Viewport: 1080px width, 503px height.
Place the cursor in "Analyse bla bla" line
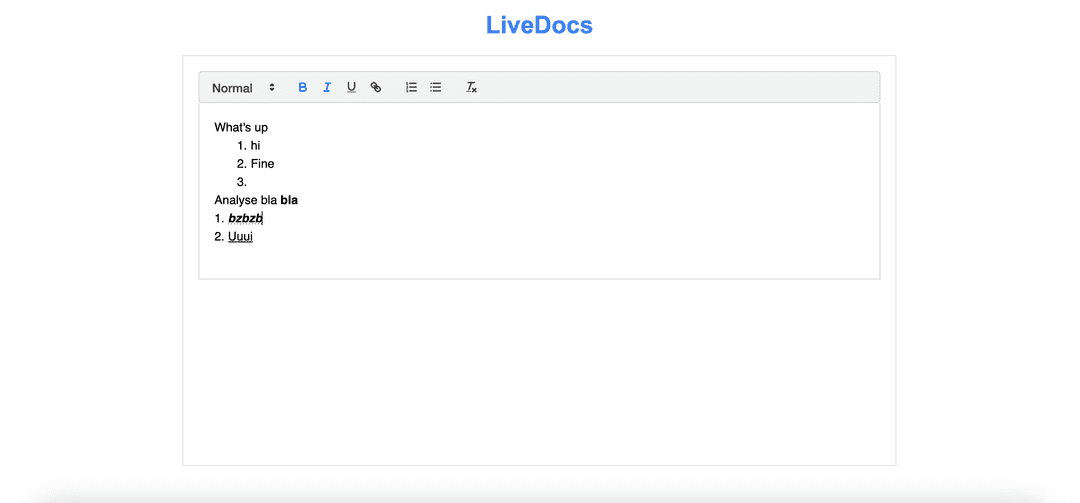(x=256, y=201)
